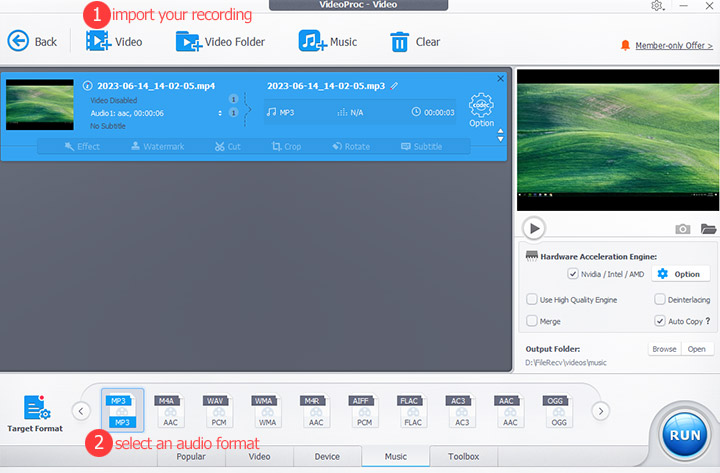This screenshot has height=473, width=720.
Task: Browse for an output folder
Action: 664,349
